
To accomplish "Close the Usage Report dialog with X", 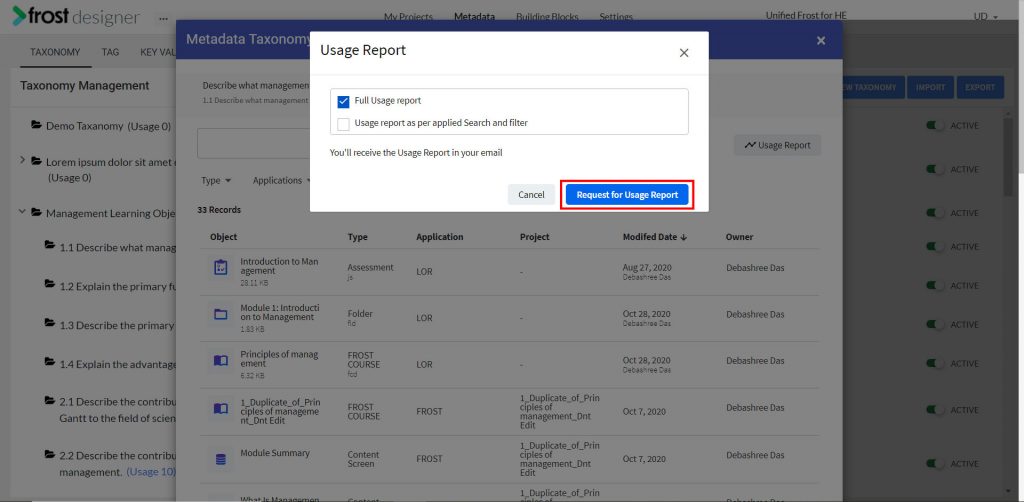I will 684,53.
